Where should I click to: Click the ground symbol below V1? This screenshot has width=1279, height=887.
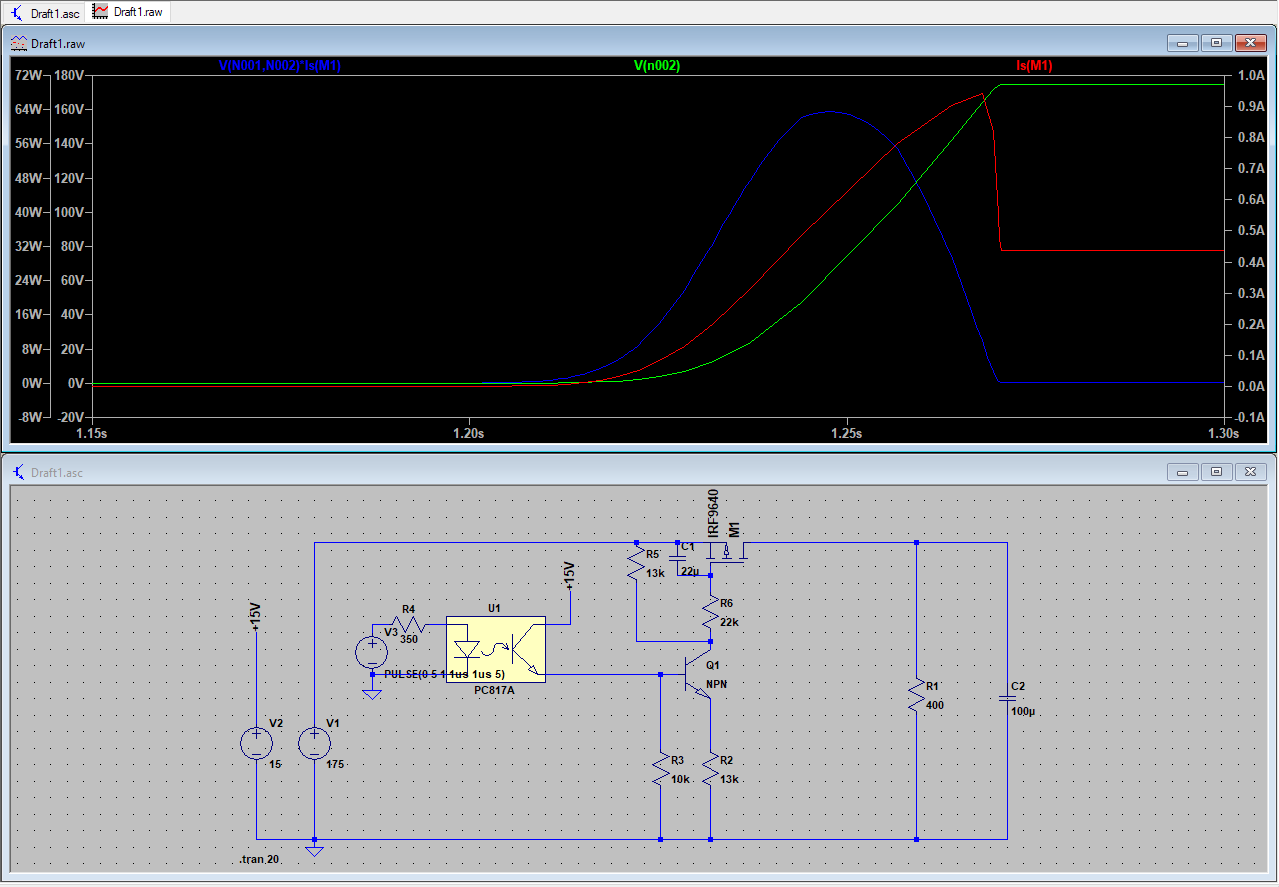[315, 850]
